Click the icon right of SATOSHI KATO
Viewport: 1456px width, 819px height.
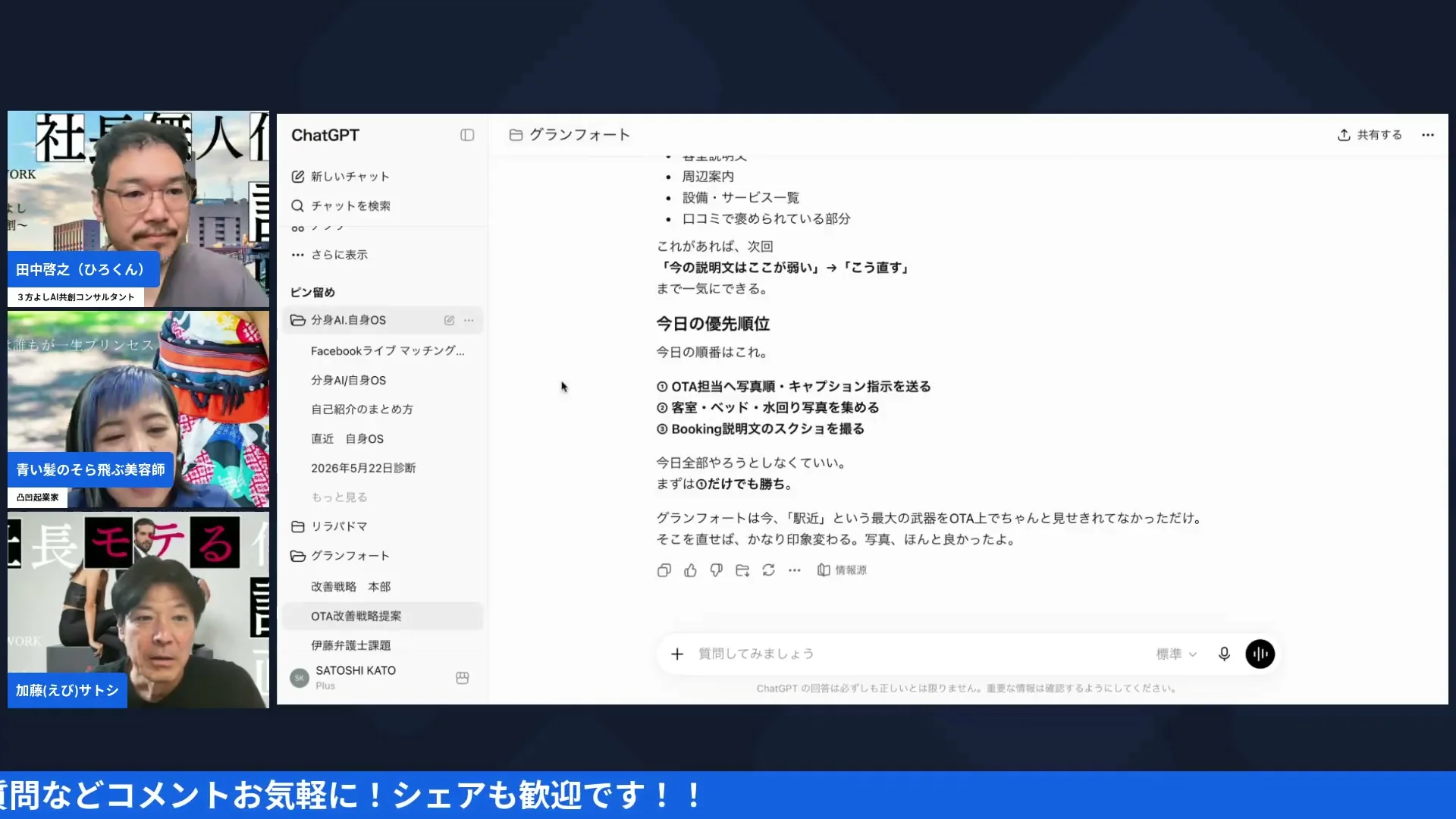tap(463, 678)
